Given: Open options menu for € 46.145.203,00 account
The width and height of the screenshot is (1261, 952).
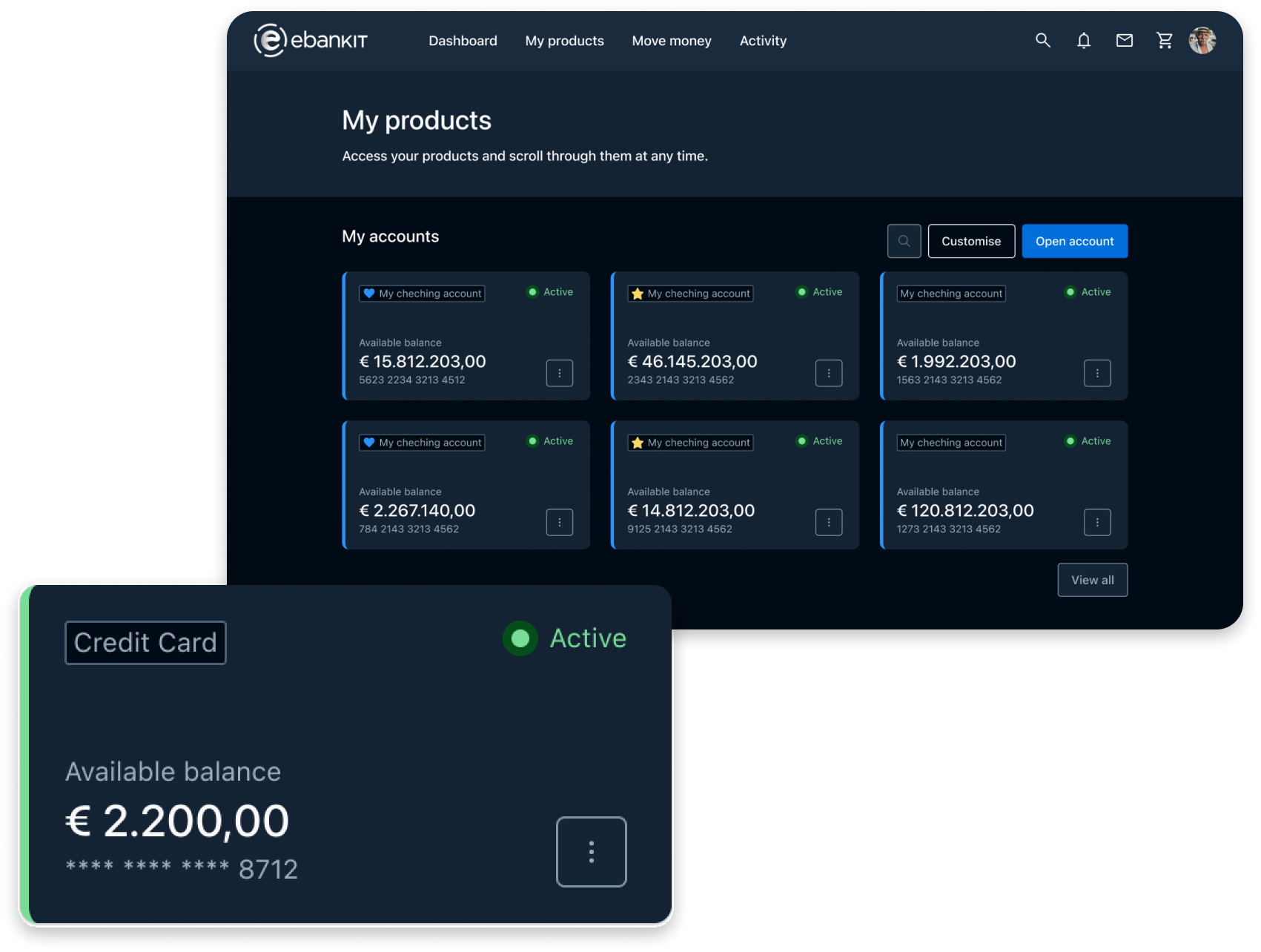Looking at the screenshot, I should [x=828, y=373].
